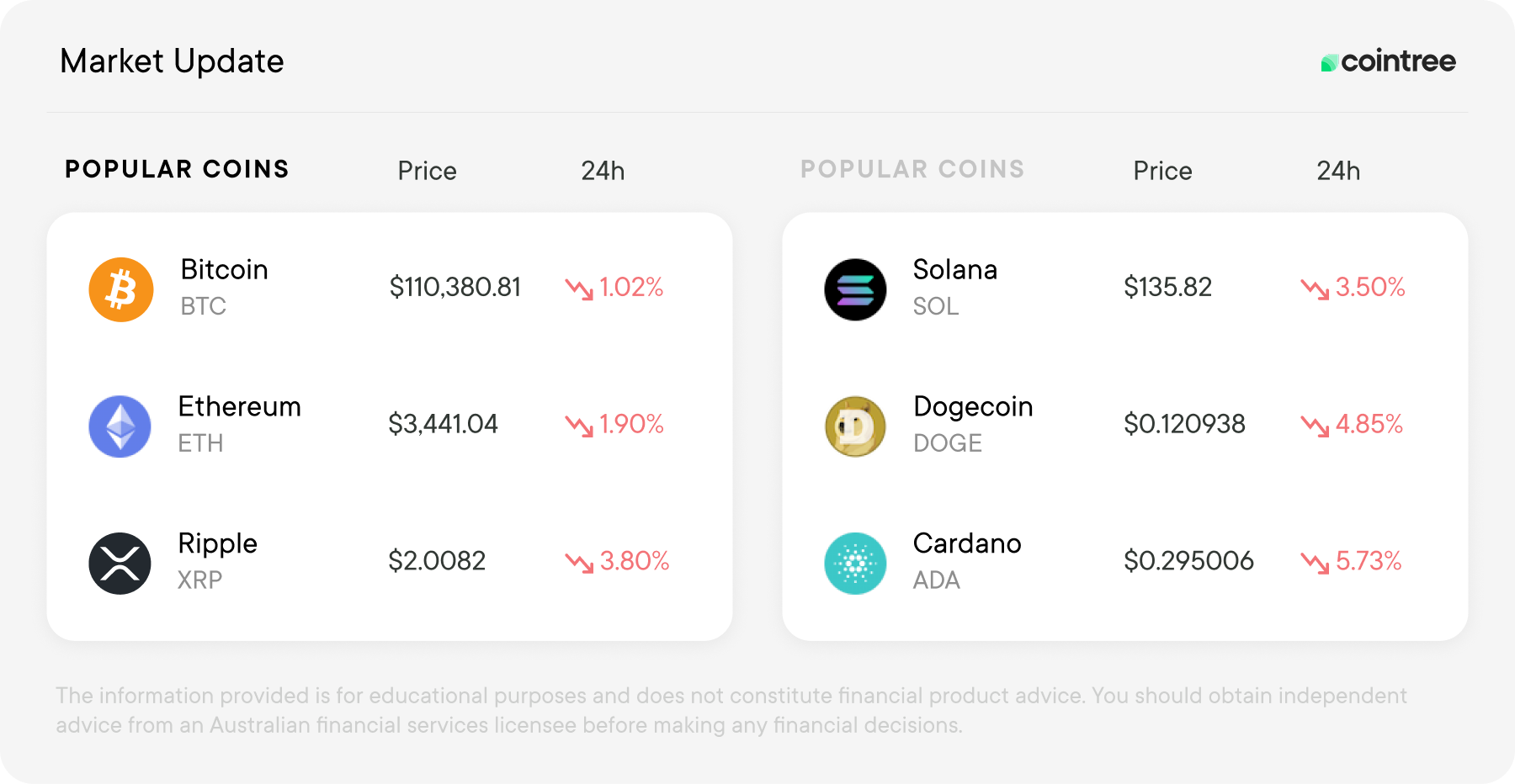
Task: Click the Ethereum diamond coin icon
Action: tap(120, 426)
